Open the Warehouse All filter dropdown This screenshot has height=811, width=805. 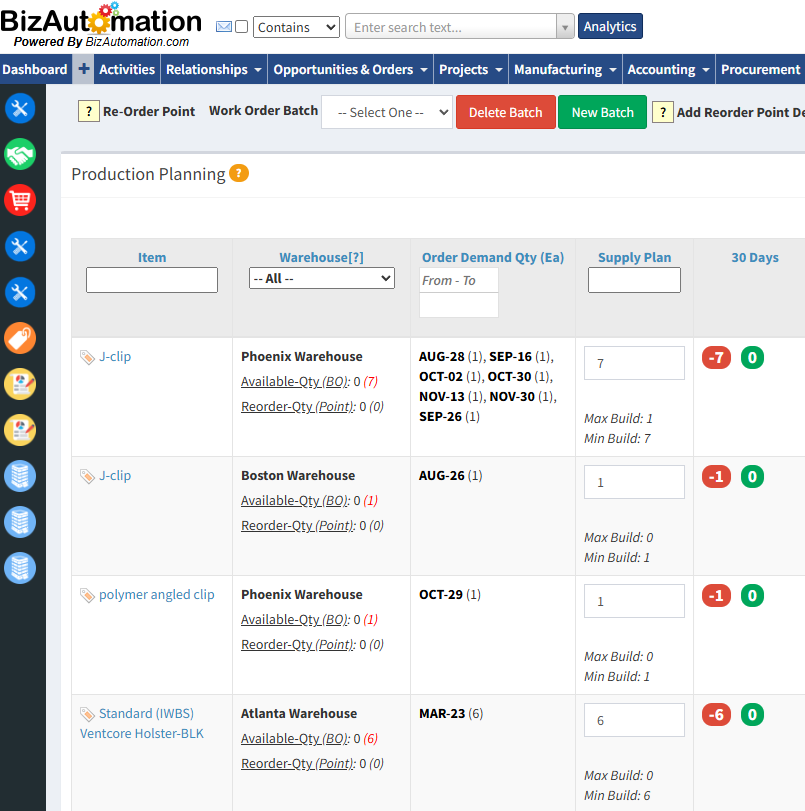tap(322, 278)
